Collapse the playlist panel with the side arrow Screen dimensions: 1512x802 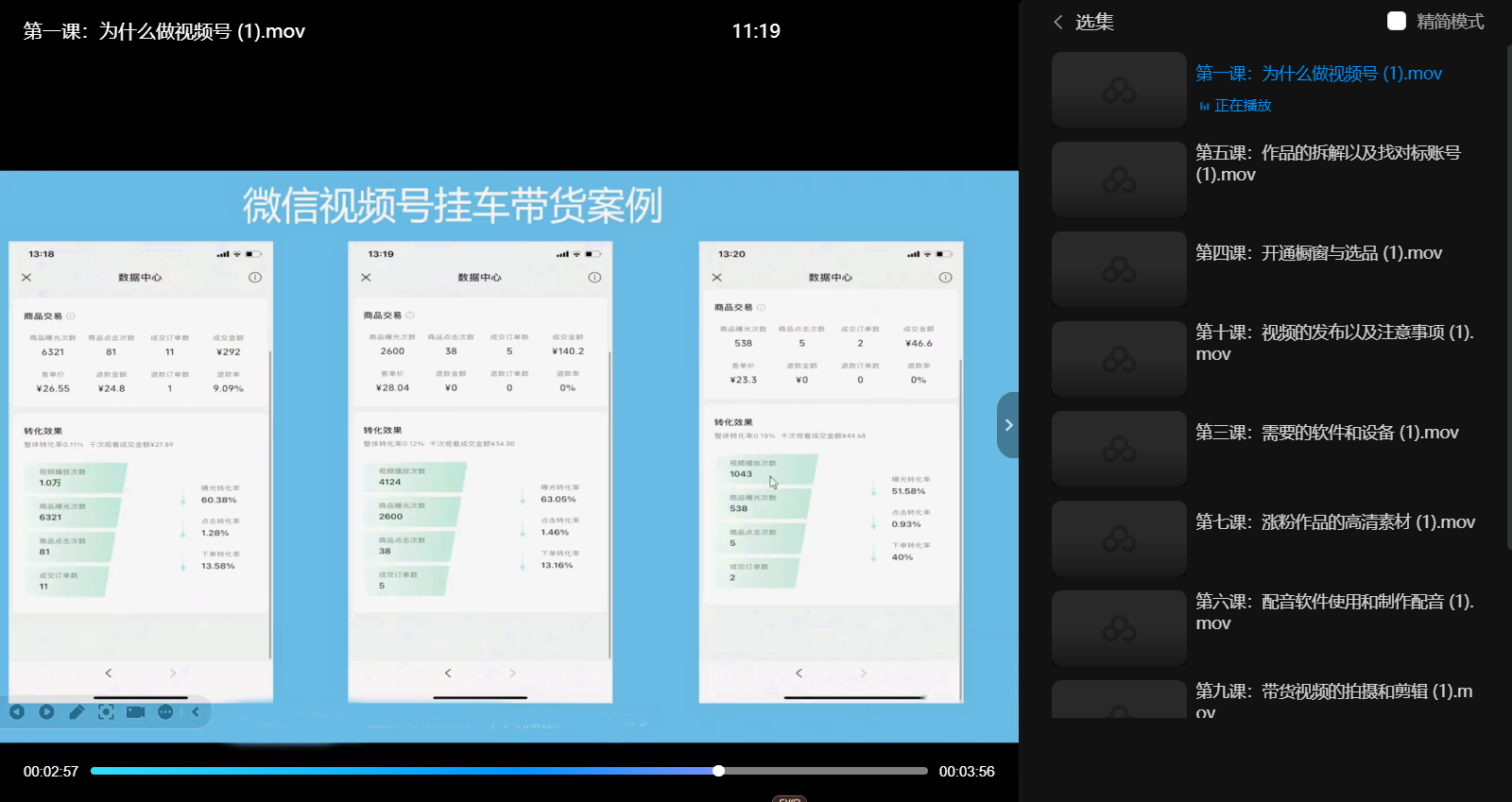1008,425
